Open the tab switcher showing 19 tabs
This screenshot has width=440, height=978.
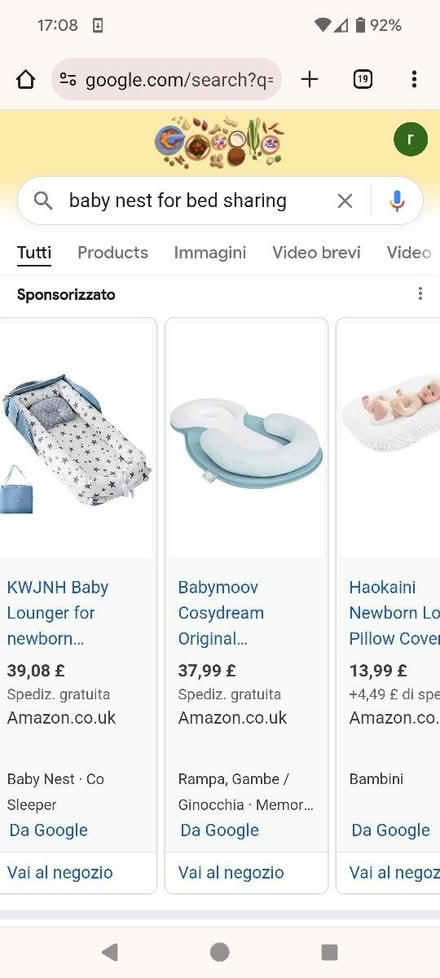[x=363, y=79]
